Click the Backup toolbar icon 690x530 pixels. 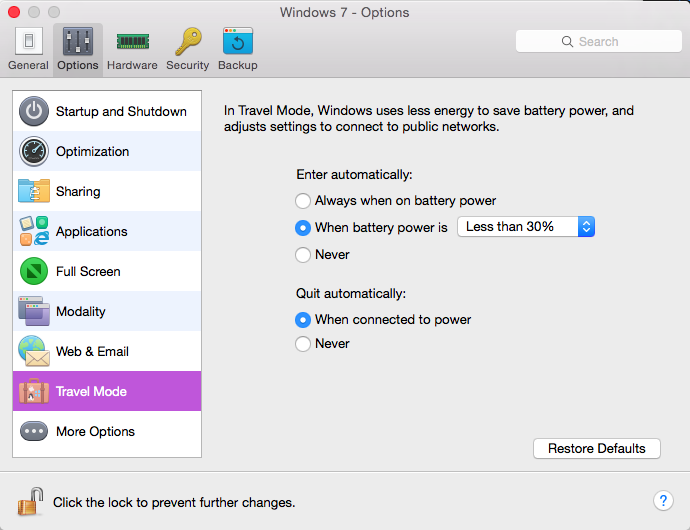(237, 42)
